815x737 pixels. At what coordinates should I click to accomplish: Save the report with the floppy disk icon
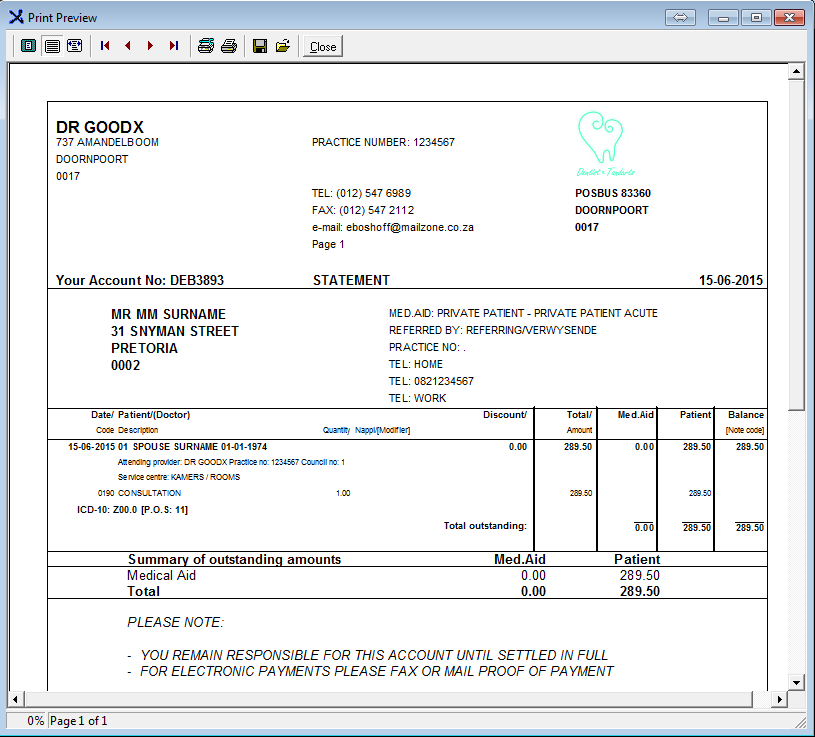click(x=260, y=46)
